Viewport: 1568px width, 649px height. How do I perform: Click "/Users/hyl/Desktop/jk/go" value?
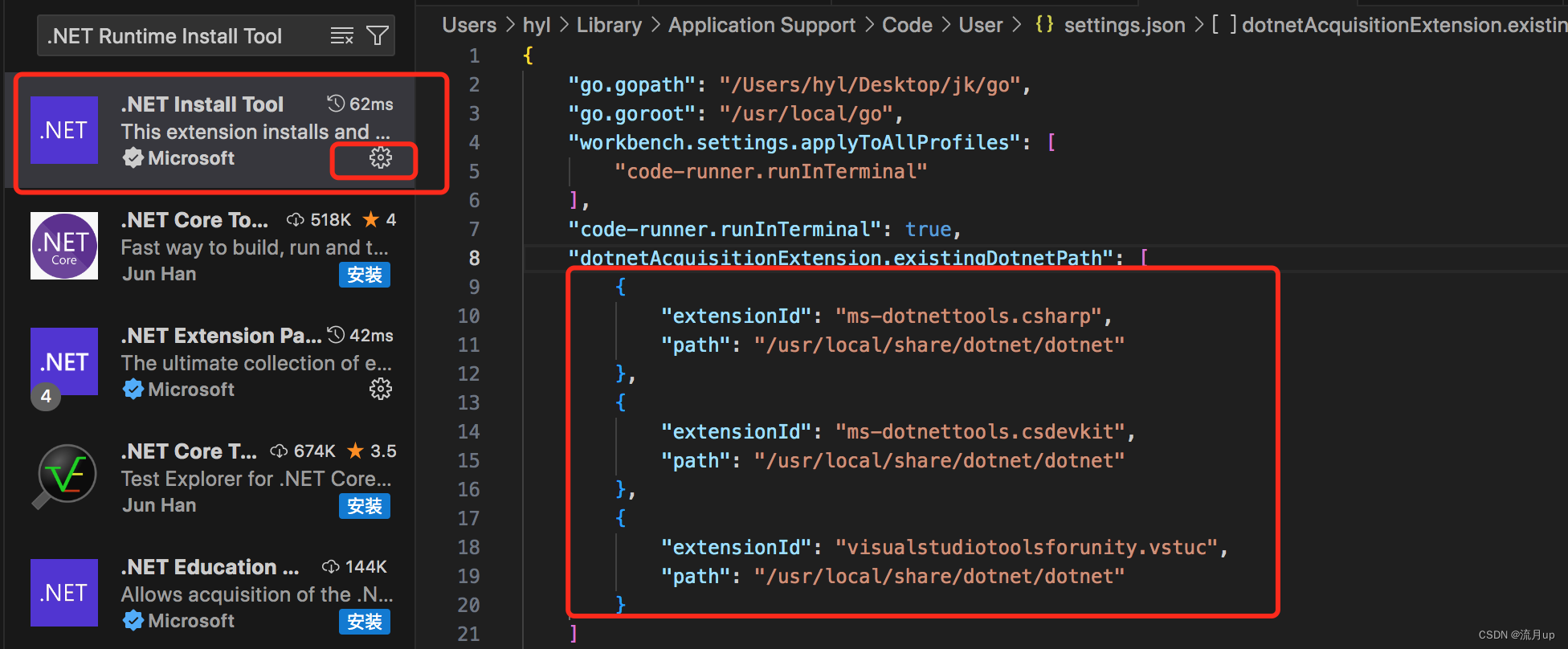click(x=870, y=84)
